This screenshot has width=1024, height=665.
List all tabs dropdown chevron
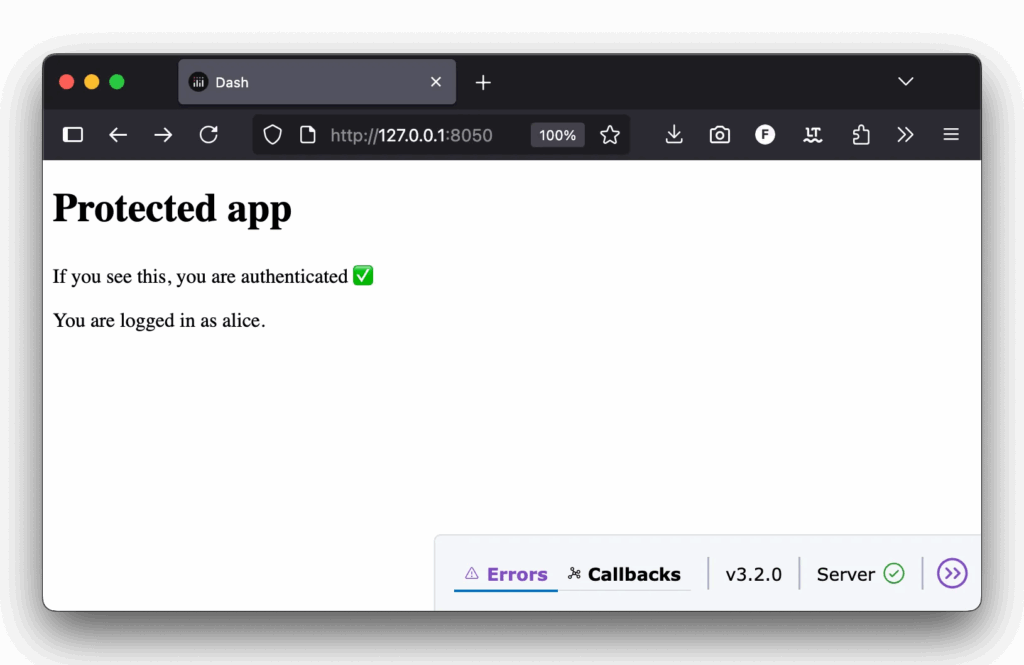(905, 82)
